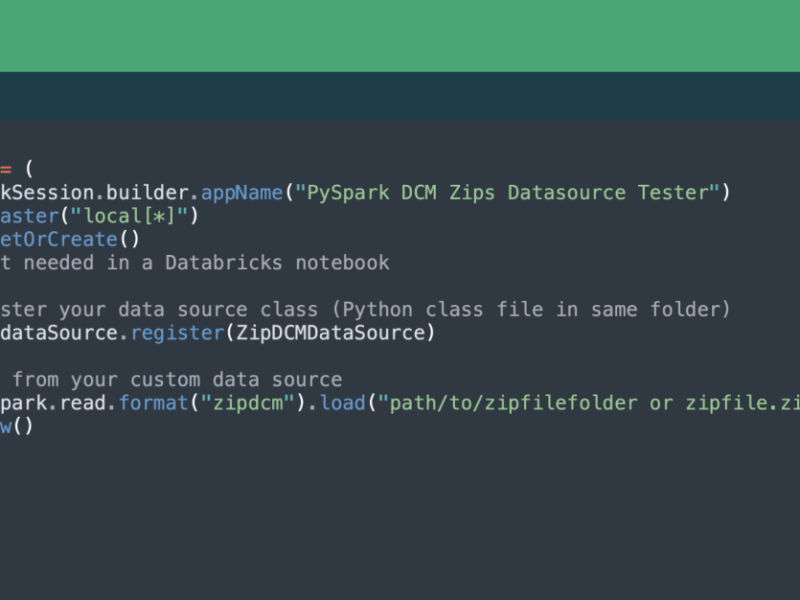The image size is (800, 600).
Task: Click the park.read text in the code
Action: pyautogui.click(x=53, y=403)
